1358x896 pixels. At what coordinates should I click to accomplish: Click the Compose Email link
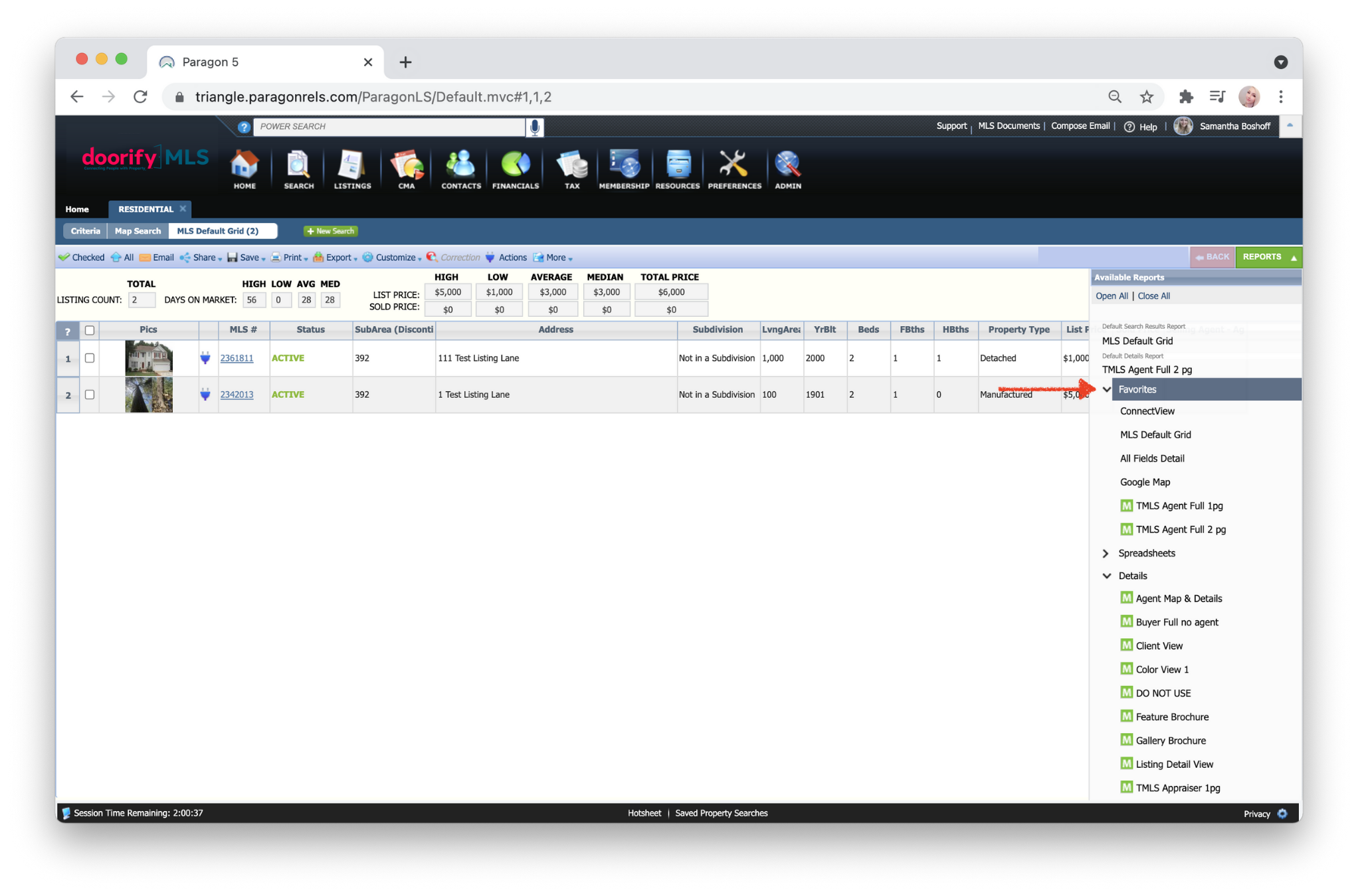(x=1080, y=126)
